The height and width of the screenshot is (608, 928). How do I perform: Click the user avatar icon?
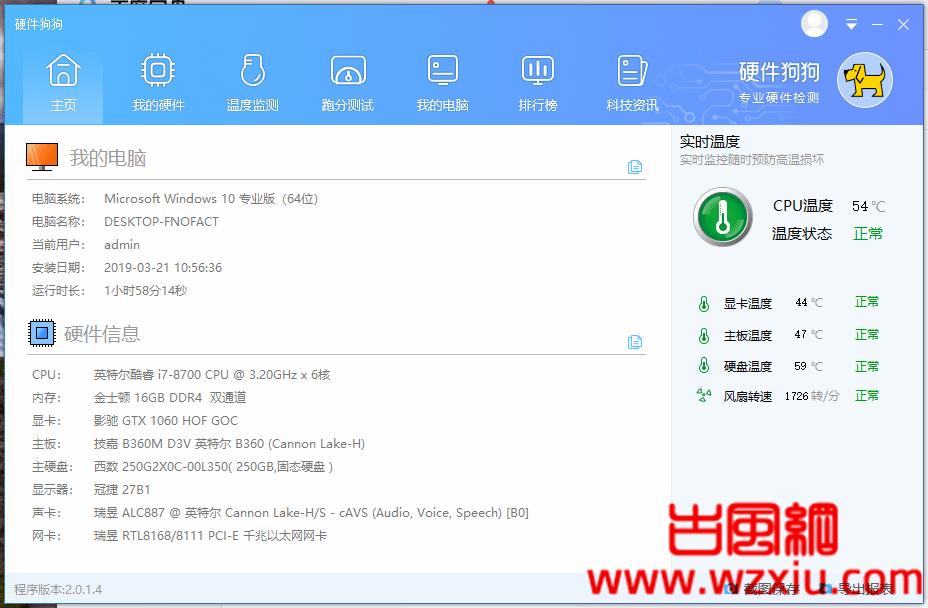(x=814, y=24)
